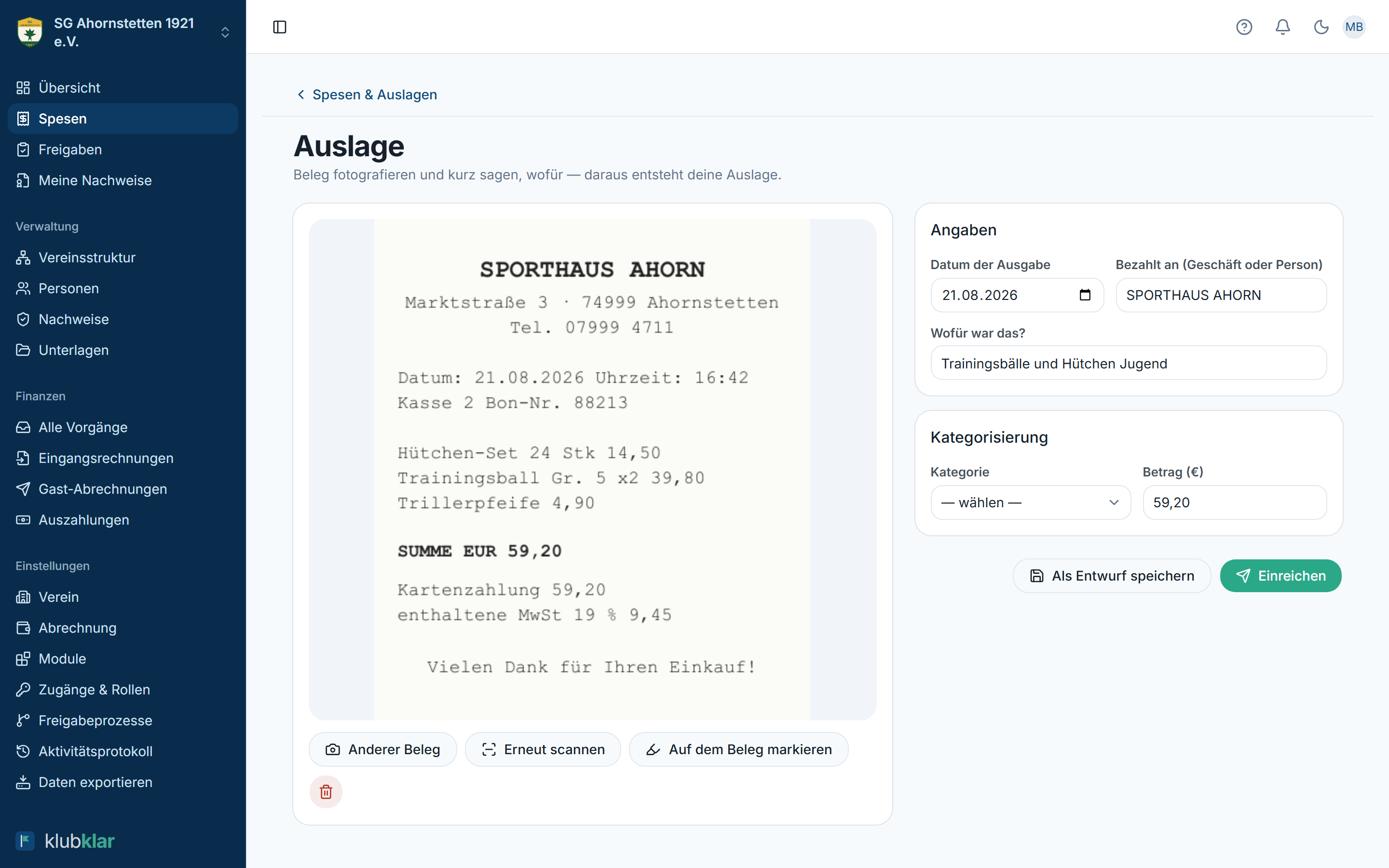This screenshot has height=868, width=1389.
Task: Click Anderer Beleg button
Action: pyautogui.click(x=383, y=749)
